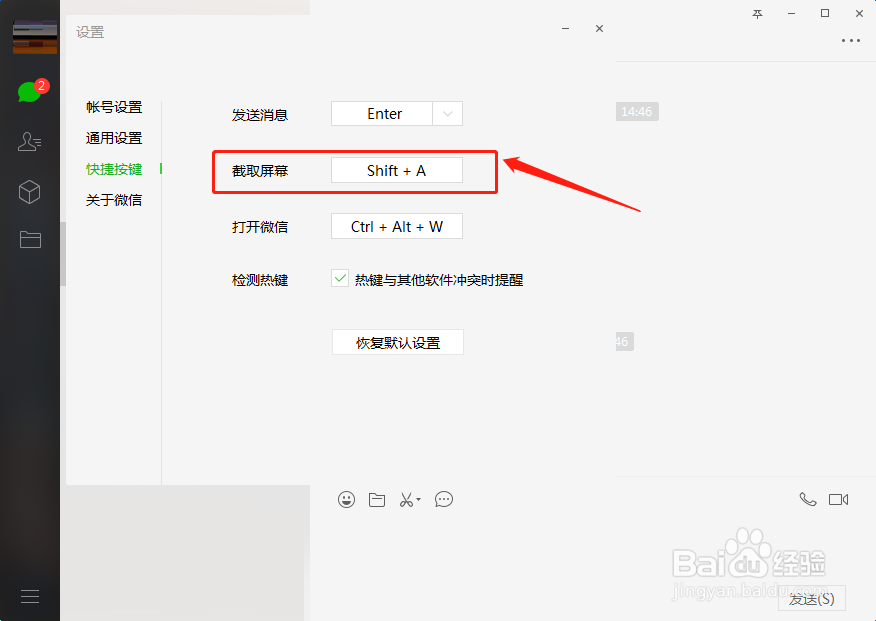This screenshot has width=876, height=621.
Task: Start a voice call with phone icon
Action: [808, 499]
